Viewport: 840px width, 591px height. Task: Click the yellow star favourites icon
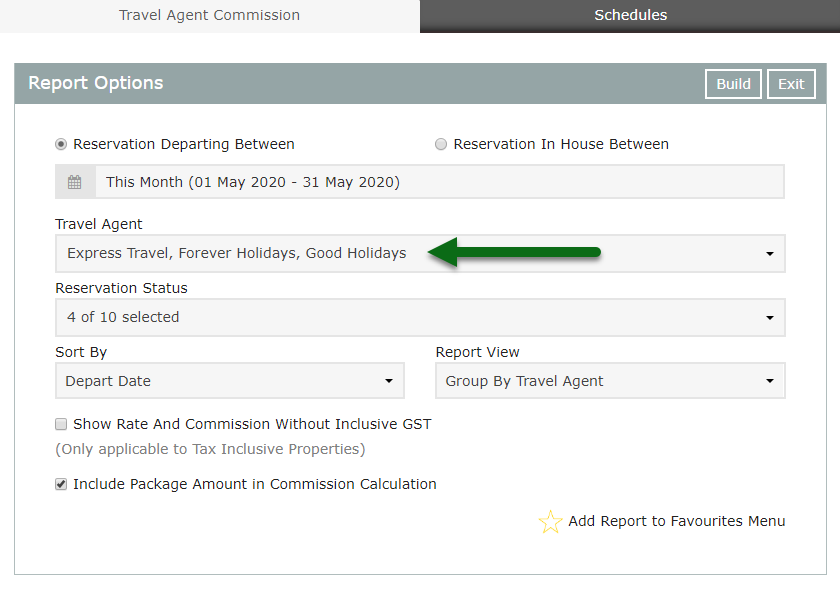(550, 521)
